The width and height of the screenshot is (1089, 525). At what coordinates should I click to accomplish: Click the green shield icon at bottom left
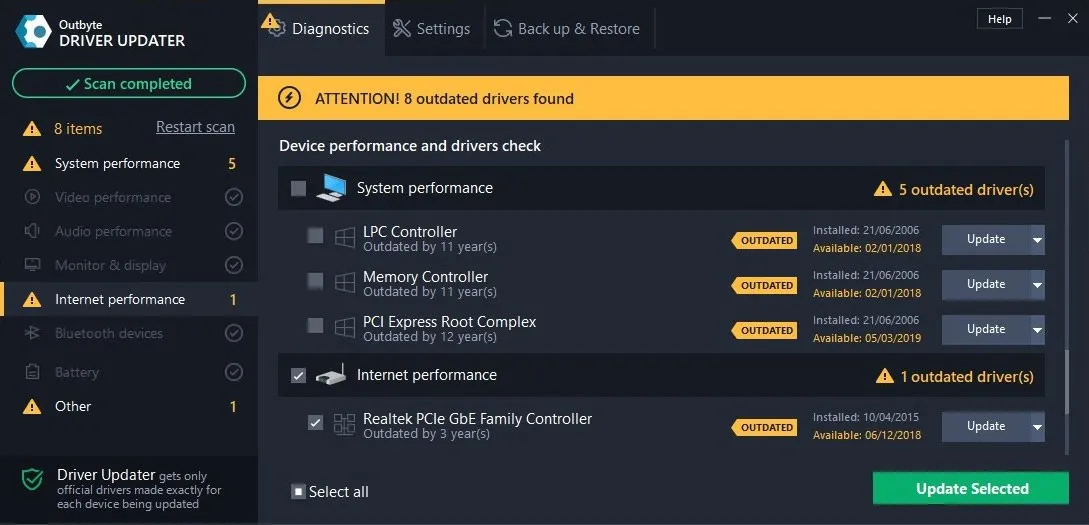[32, 479]
